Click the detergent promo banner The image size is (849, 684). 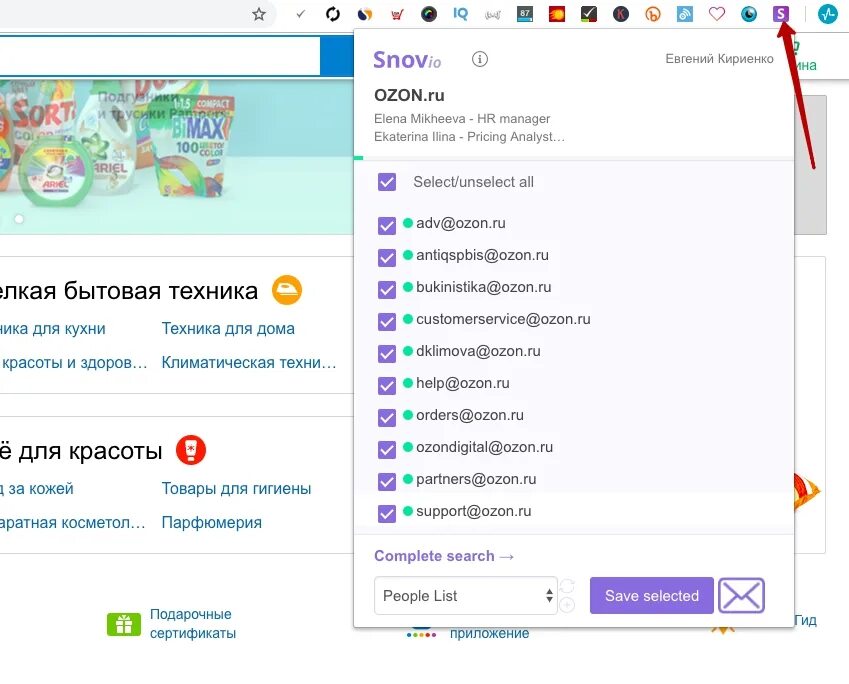(177, 157)
